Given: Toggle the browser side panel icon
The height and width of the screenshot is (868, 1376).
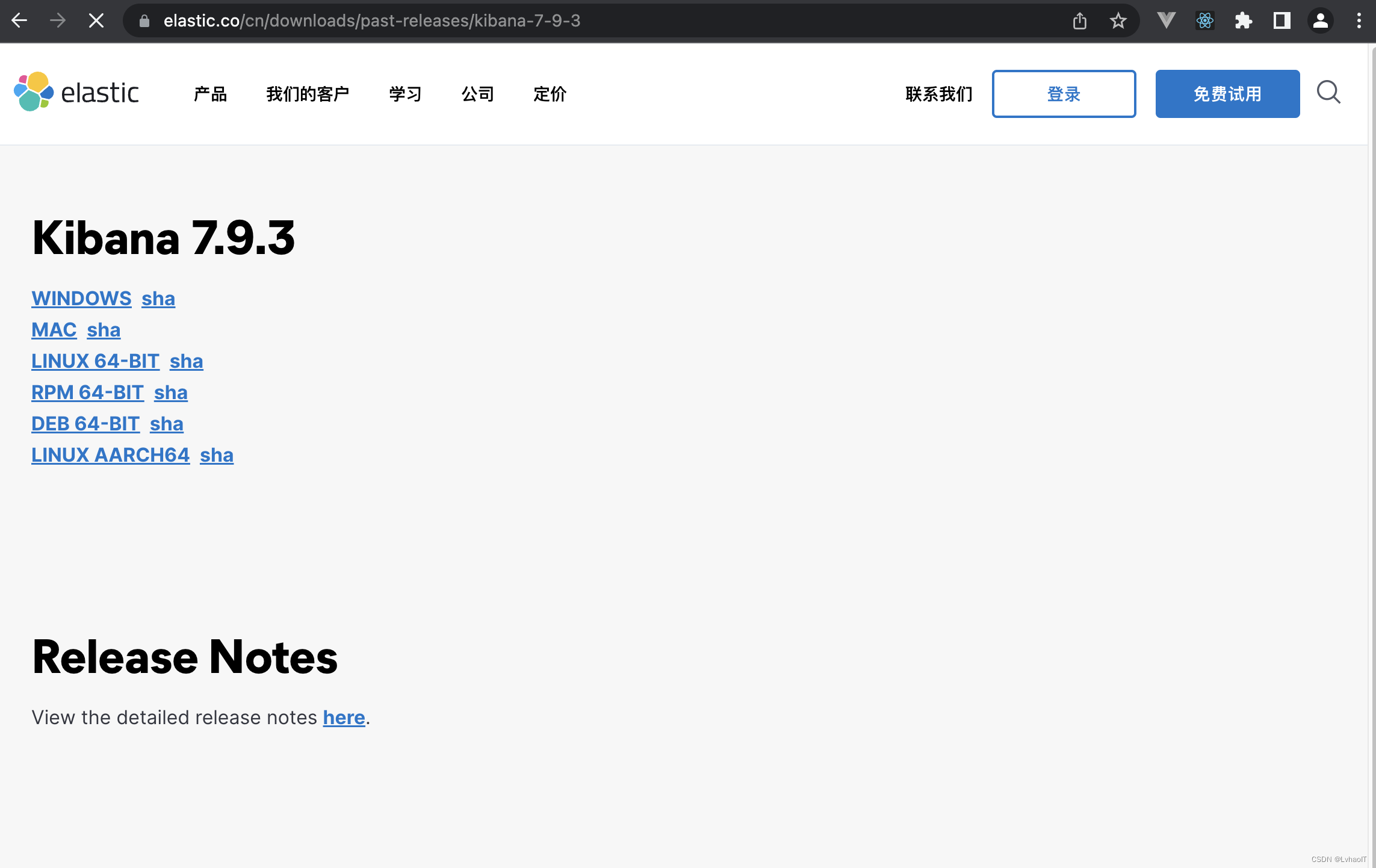Looking at the screenshot, I should tap(1282, 20).
